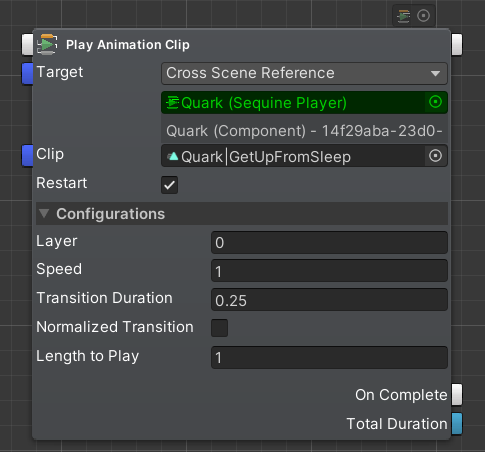The width and height of the screenshot is (485, 452).
Task: Click the Play Animation Clip node icon
Action: point(47,44)
